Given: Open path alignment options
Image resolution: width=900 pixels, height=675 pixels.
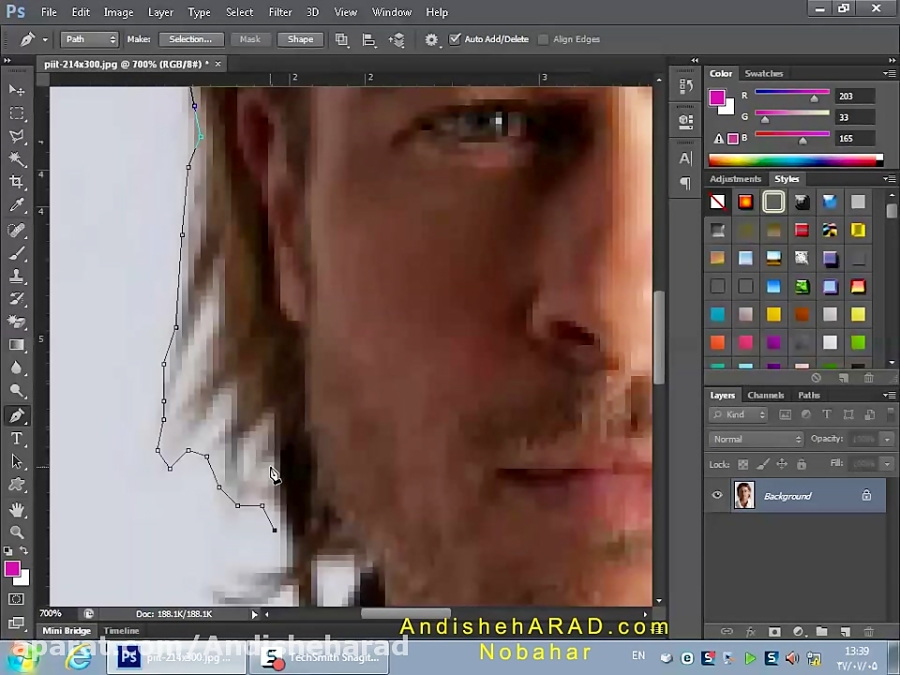Looking at the screenshot, I should (x=369, y=40).
